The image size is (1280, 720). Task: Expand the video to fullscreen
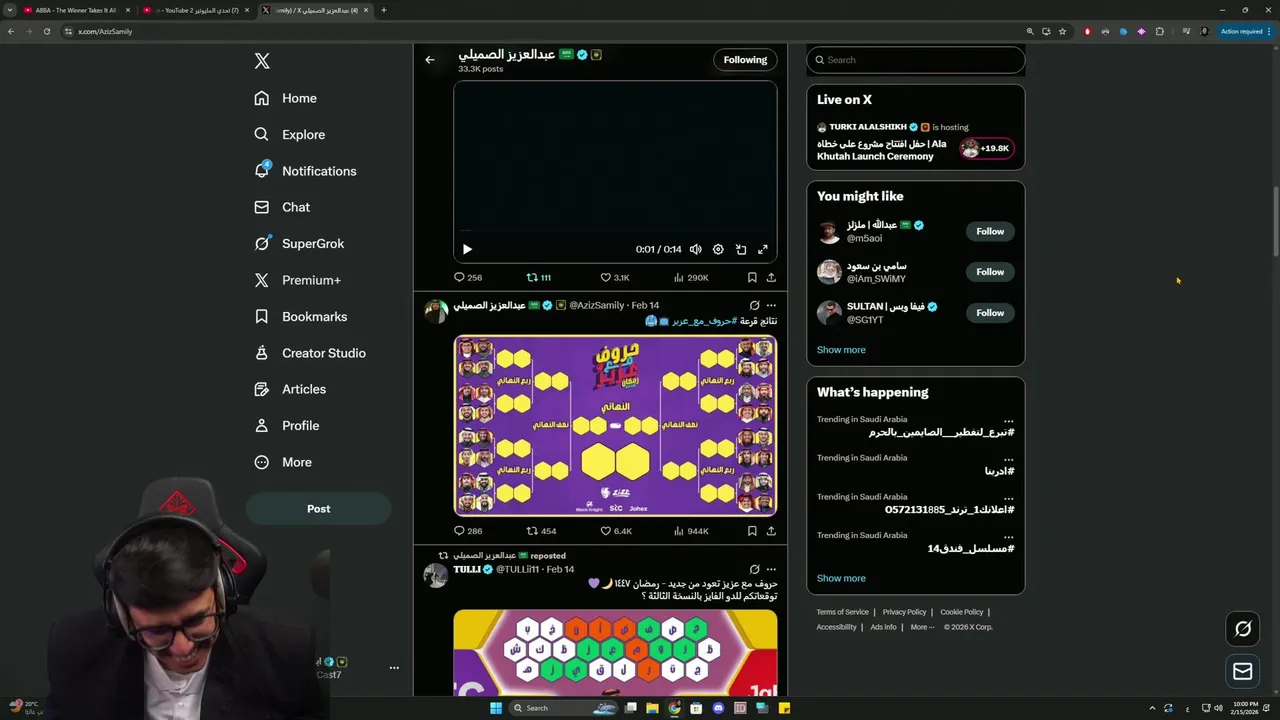(763, 249)
